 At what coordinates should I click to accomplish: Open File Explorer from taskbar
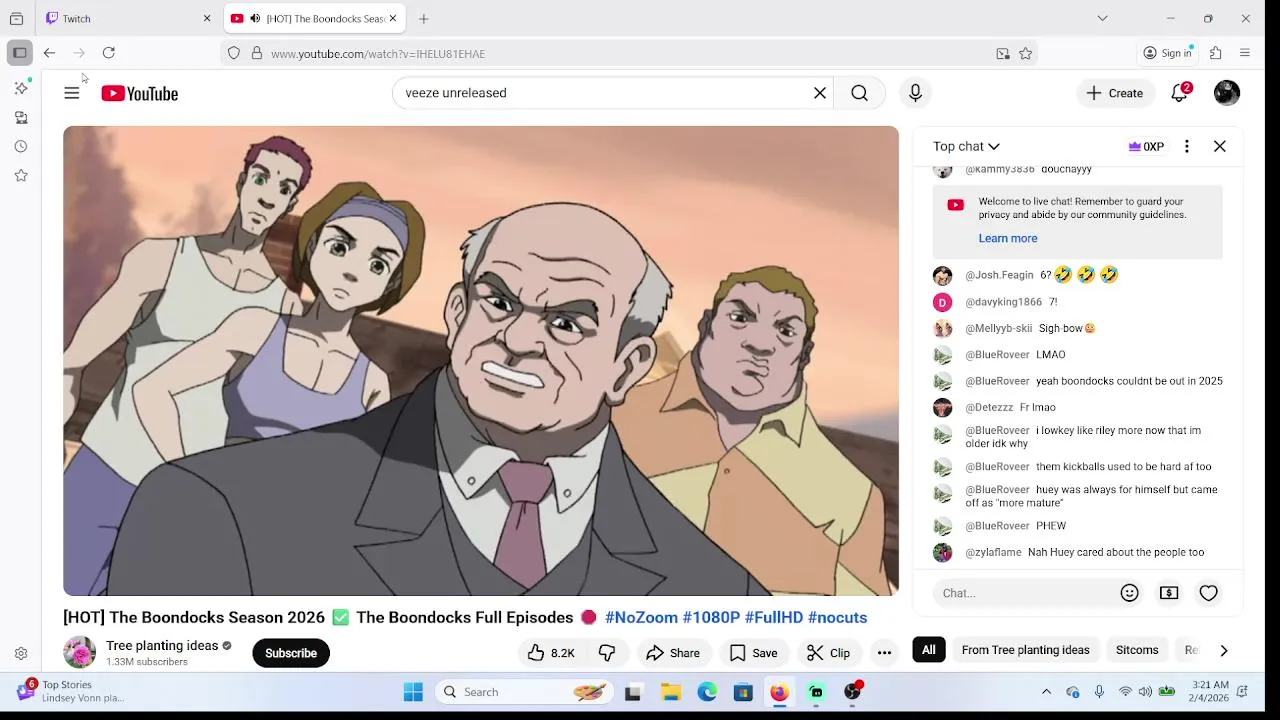[x=671, y=692]
